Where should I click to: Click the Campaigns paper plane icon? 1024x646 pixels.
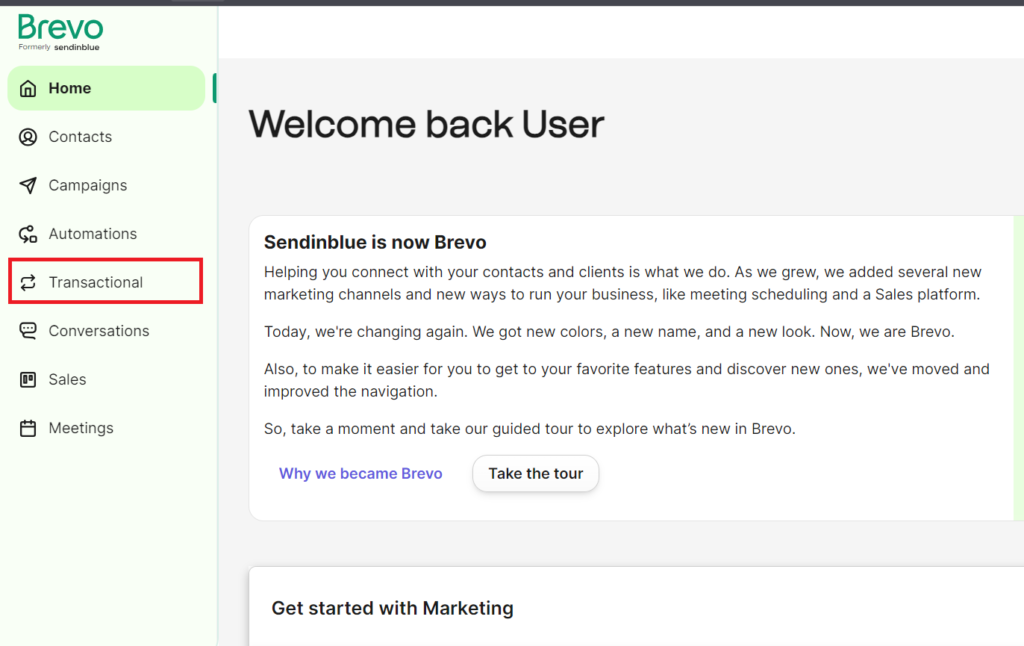[28, 185]
